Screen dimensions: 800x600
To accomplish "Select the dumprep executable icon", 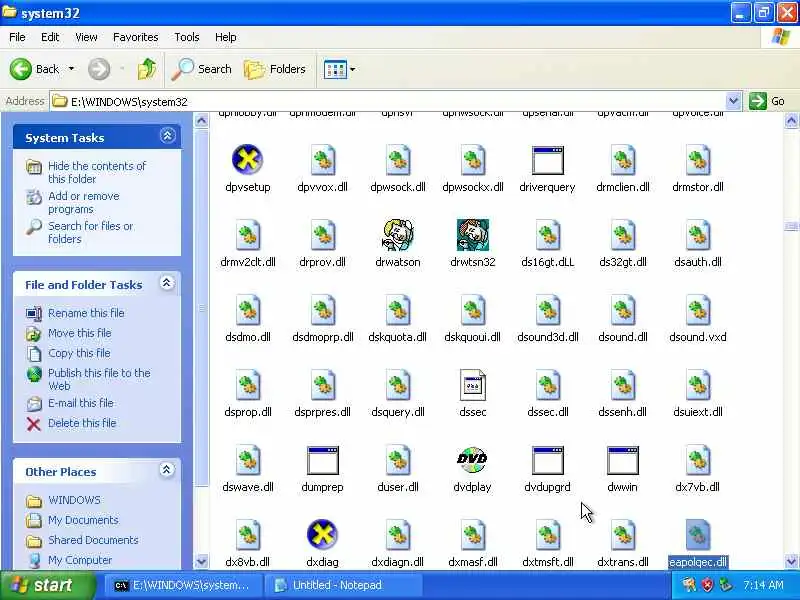I will coord(322,460).
